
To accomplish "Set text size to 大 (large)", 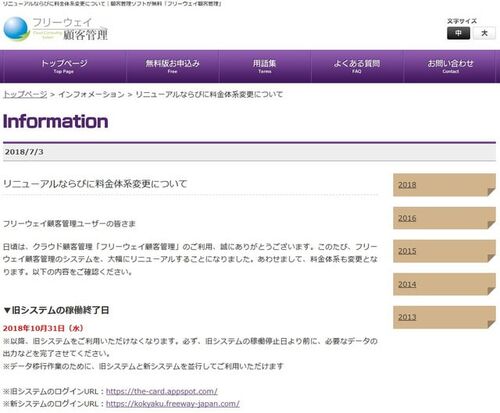I will pos(484,33).
